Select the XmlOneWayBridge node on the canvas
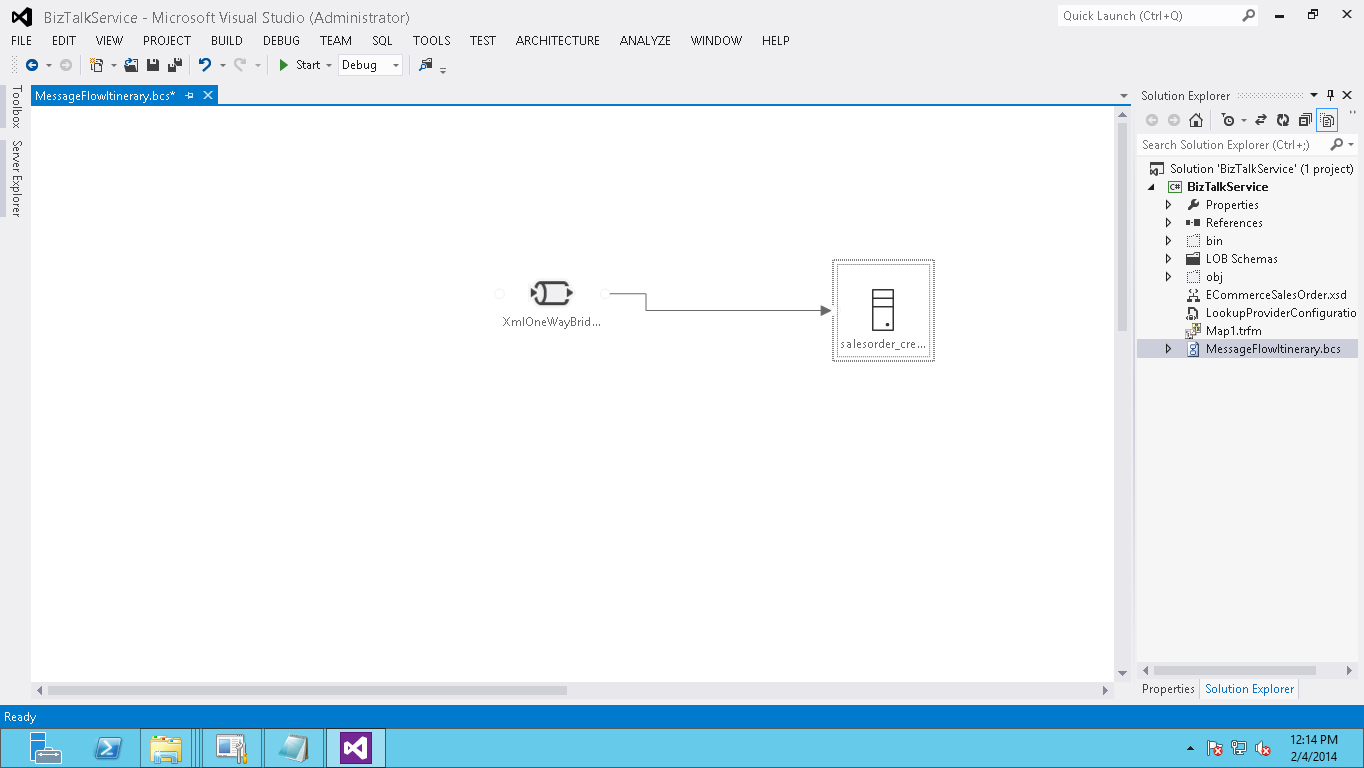 (552, 301)
